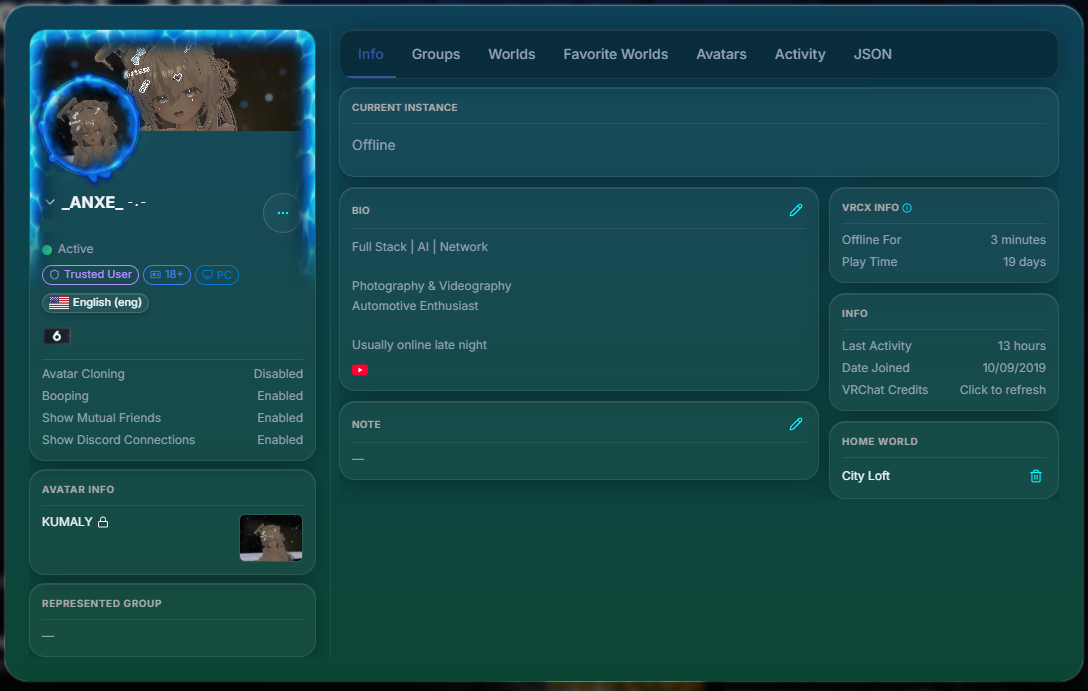
Task: Open the Activity tab
Action: (x=800, y=54)
